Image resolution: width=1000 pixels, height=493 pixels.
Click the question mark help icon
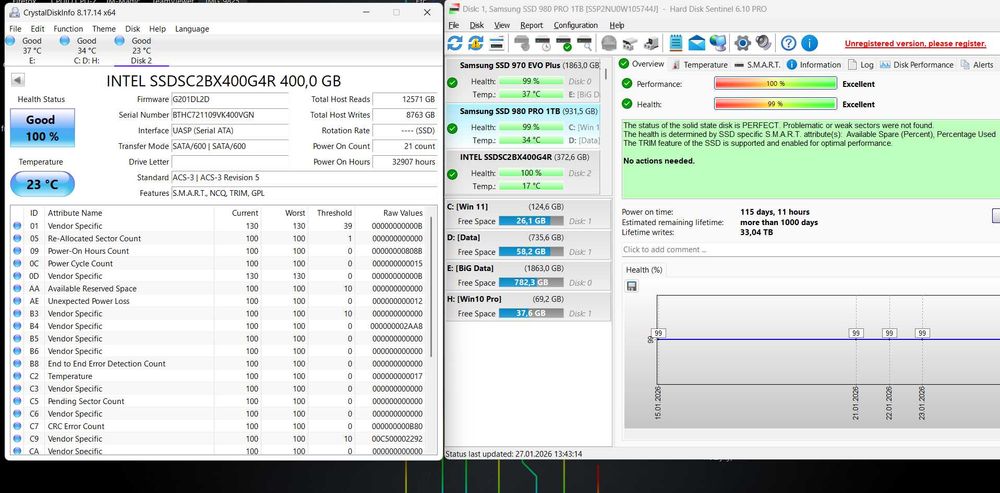coord(789,43)
